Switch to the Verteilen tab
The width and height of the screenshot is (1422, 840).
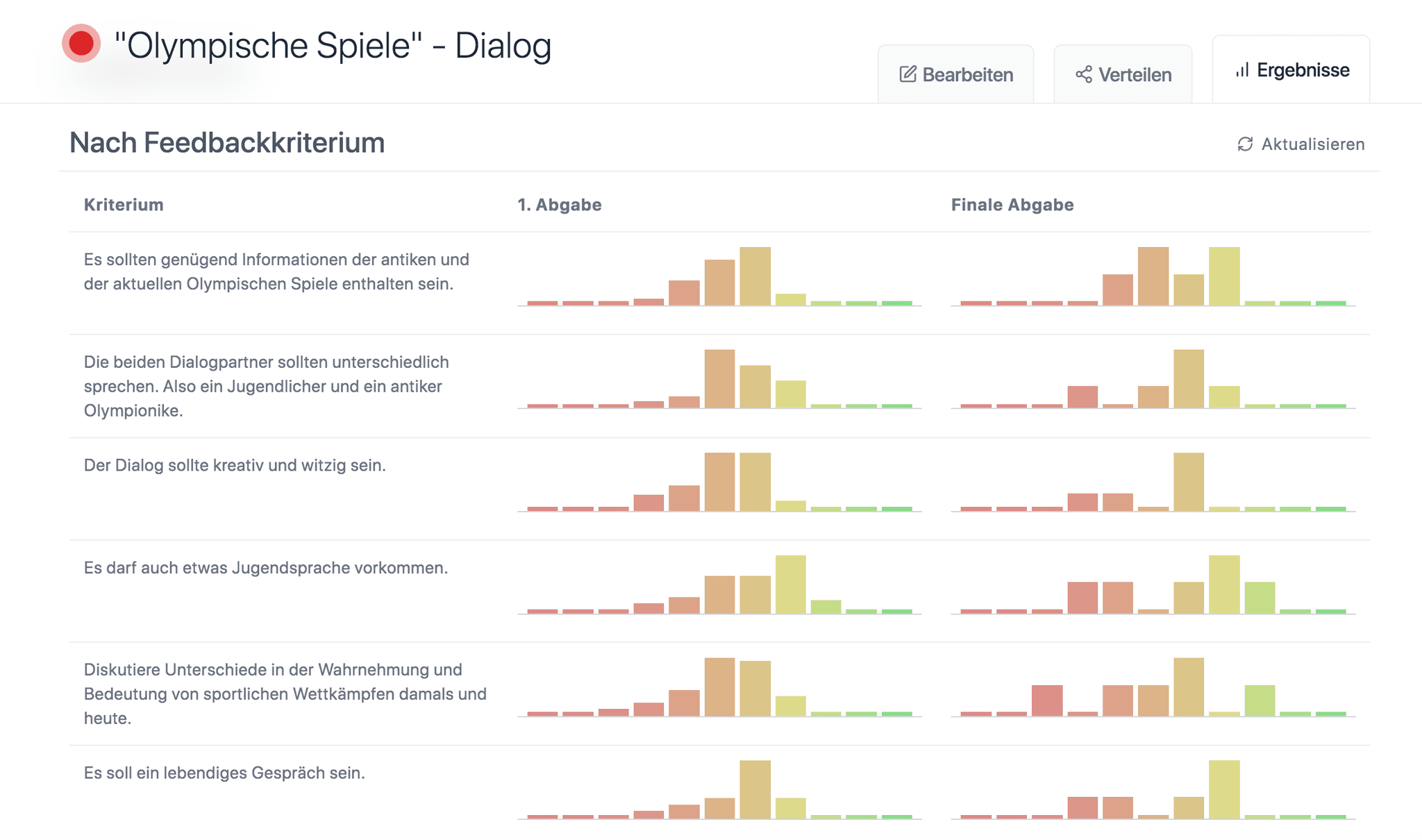1123,74
